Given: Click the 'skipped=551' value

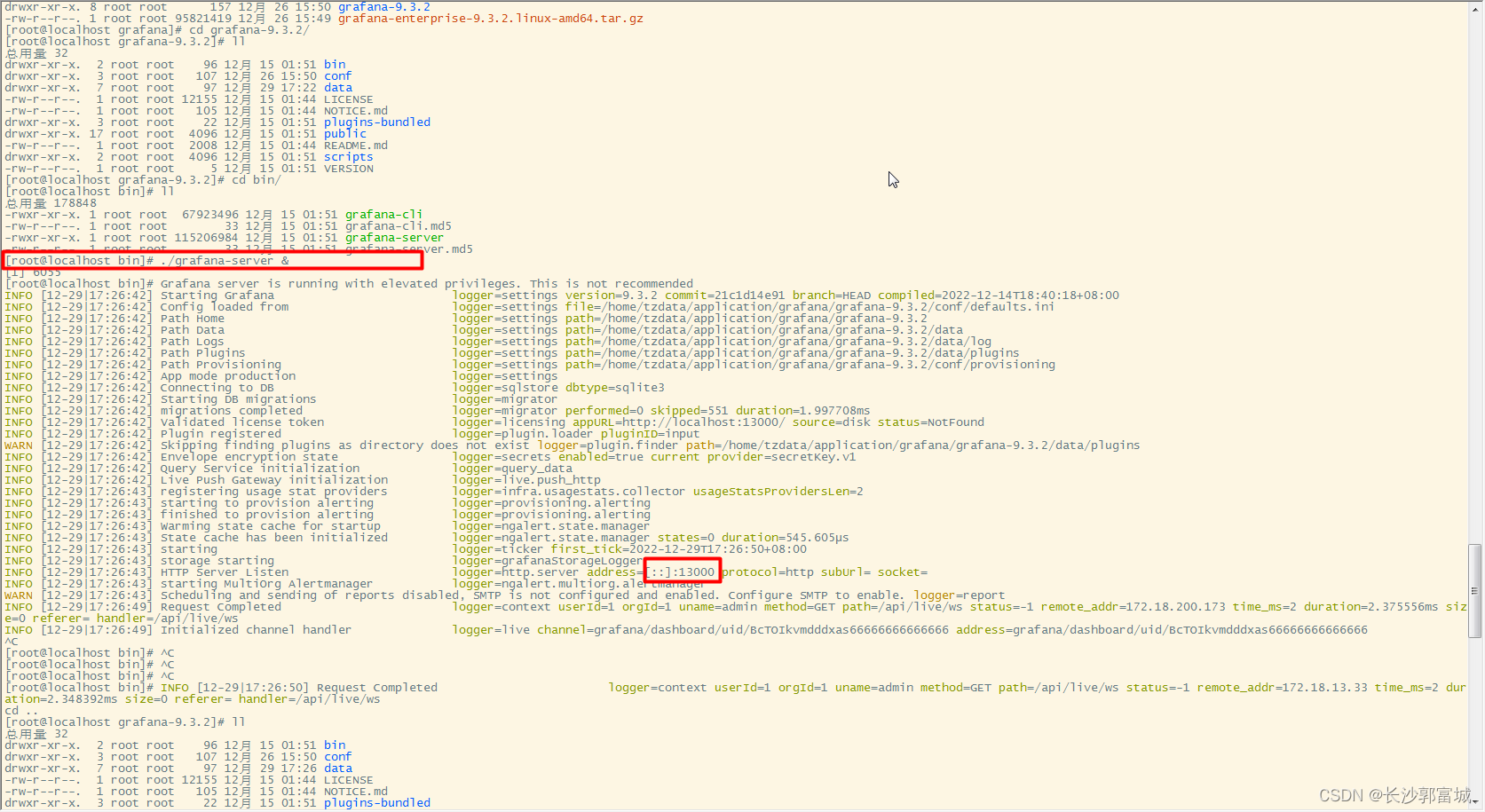Looking at the screenshot, I should pyautogui.click(x=690, y=411).
